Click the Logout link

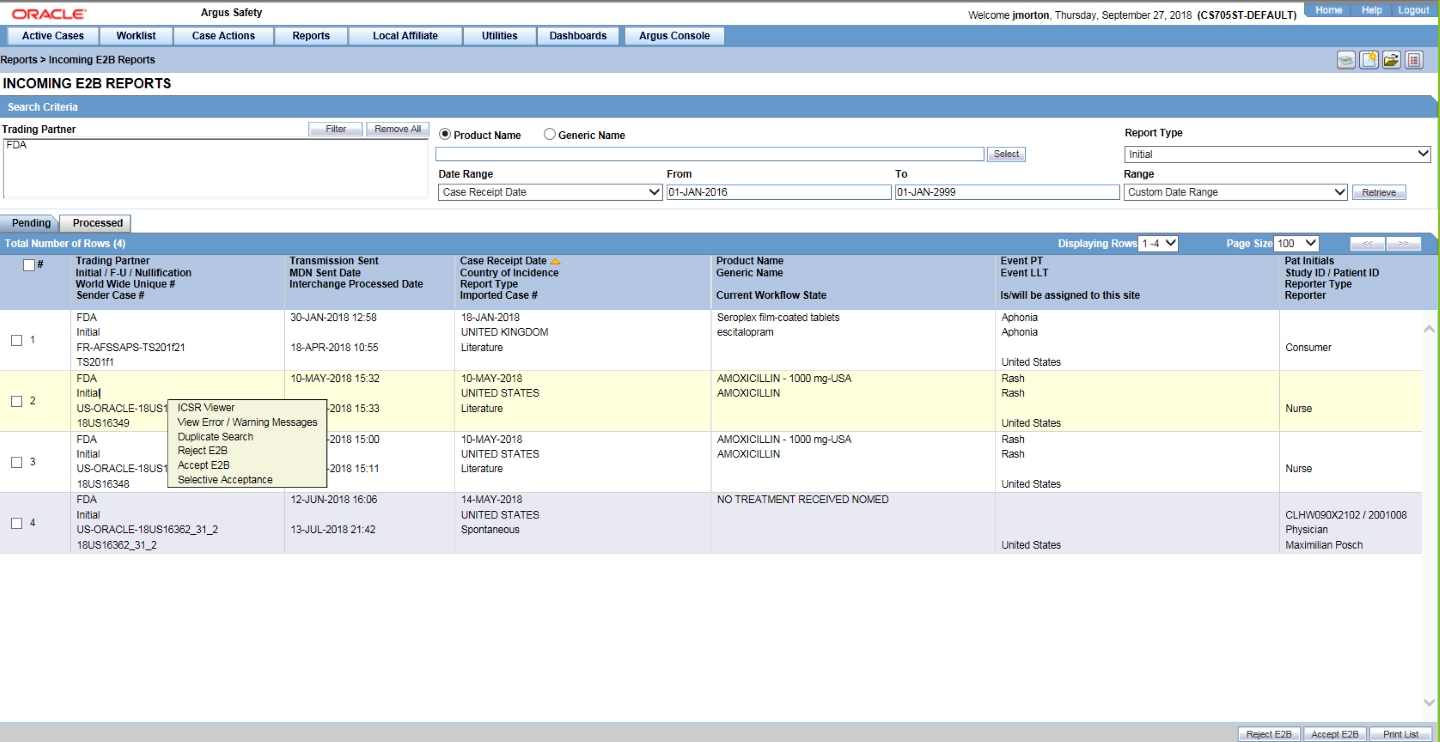point(1414,10)
